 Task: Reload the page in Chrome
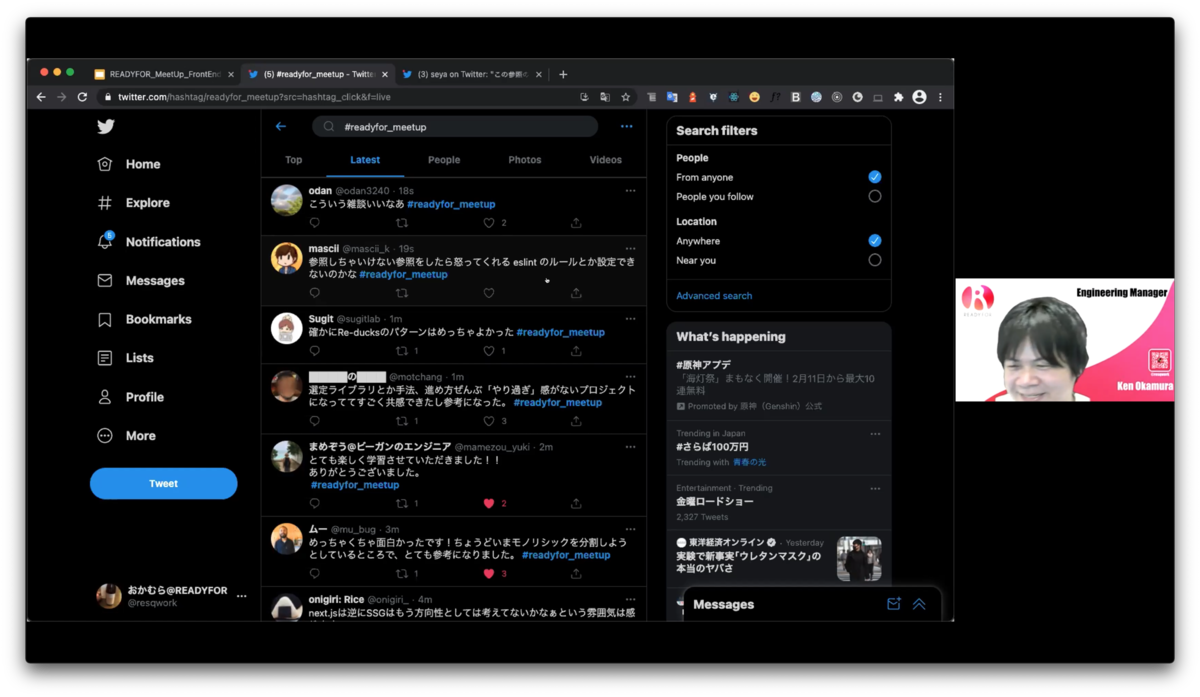tap(82, 97)
